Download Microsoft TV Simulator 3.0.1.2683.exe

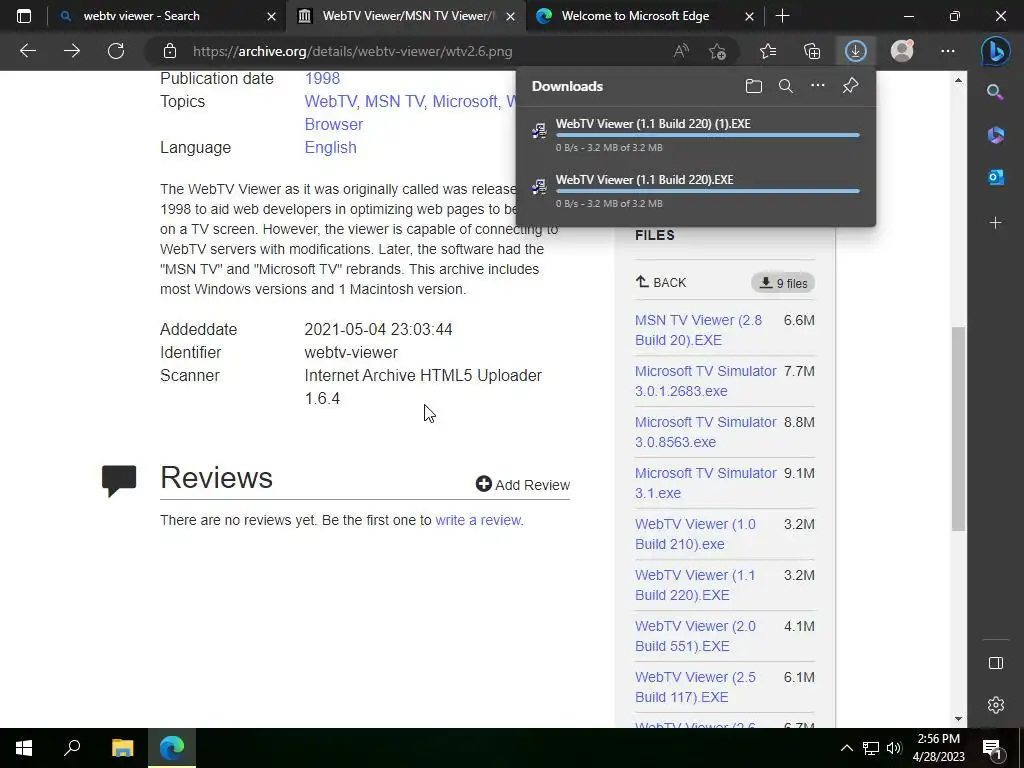pos(705,381)
